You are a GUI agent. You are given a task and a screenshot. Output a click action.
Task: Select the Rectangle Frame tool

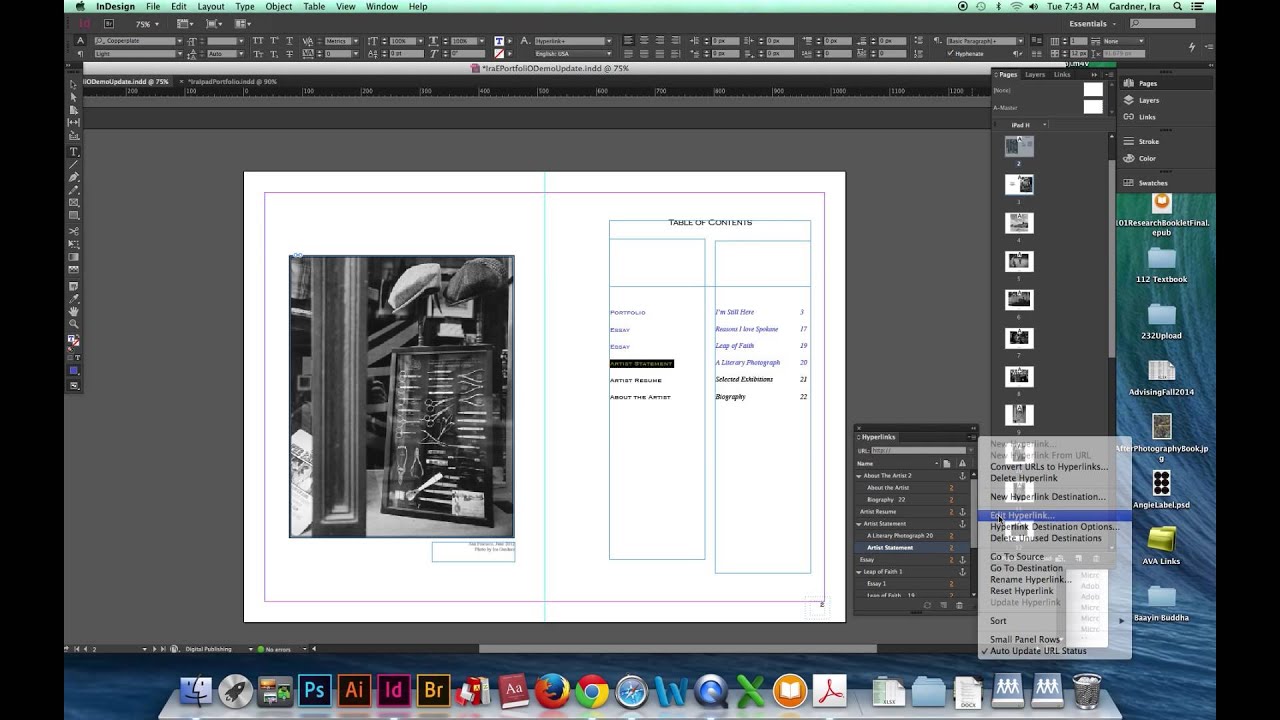pyautogui.click(x=74, y=202)
